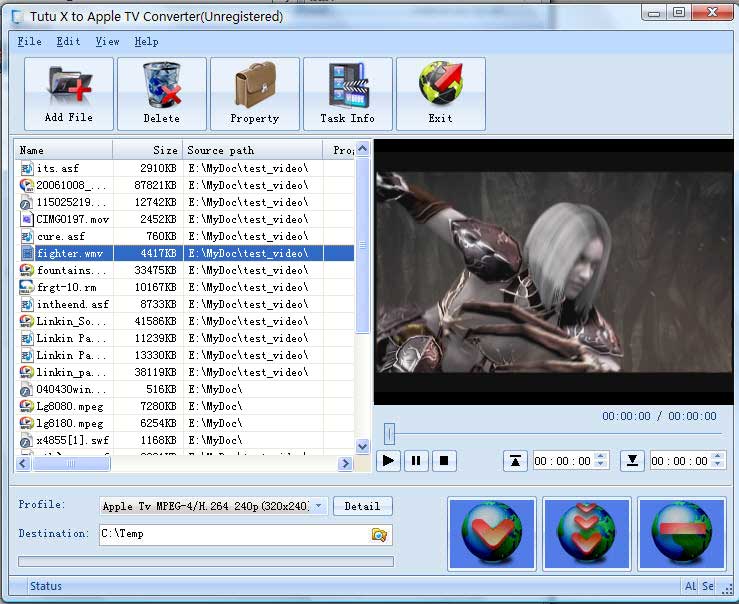Click the file icon of its.asf
The width and height of the screenshot is (739, 604).
click(27, 168)
